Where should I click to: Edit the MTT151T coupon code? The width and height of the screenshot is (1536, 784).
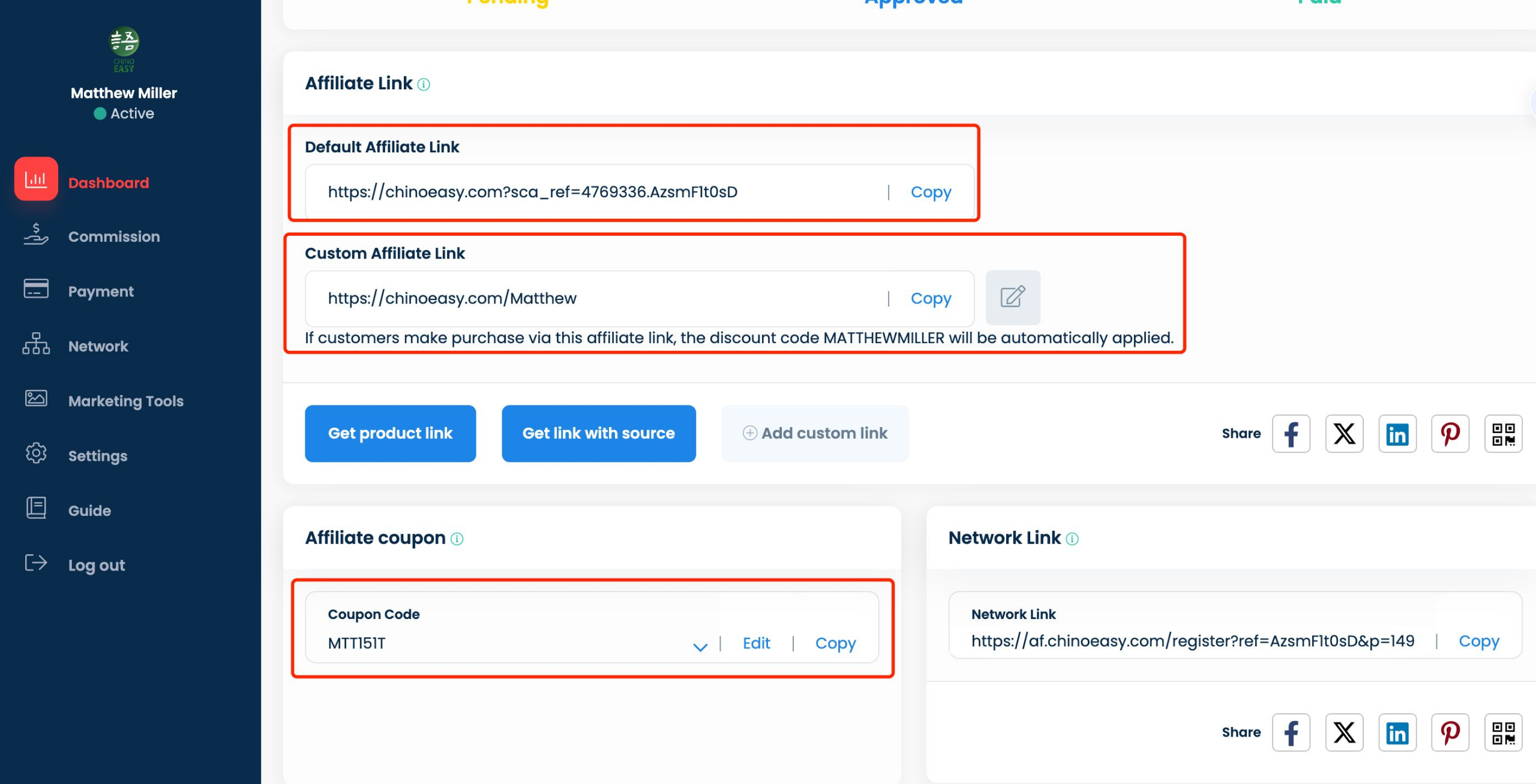tap(756, 644)
